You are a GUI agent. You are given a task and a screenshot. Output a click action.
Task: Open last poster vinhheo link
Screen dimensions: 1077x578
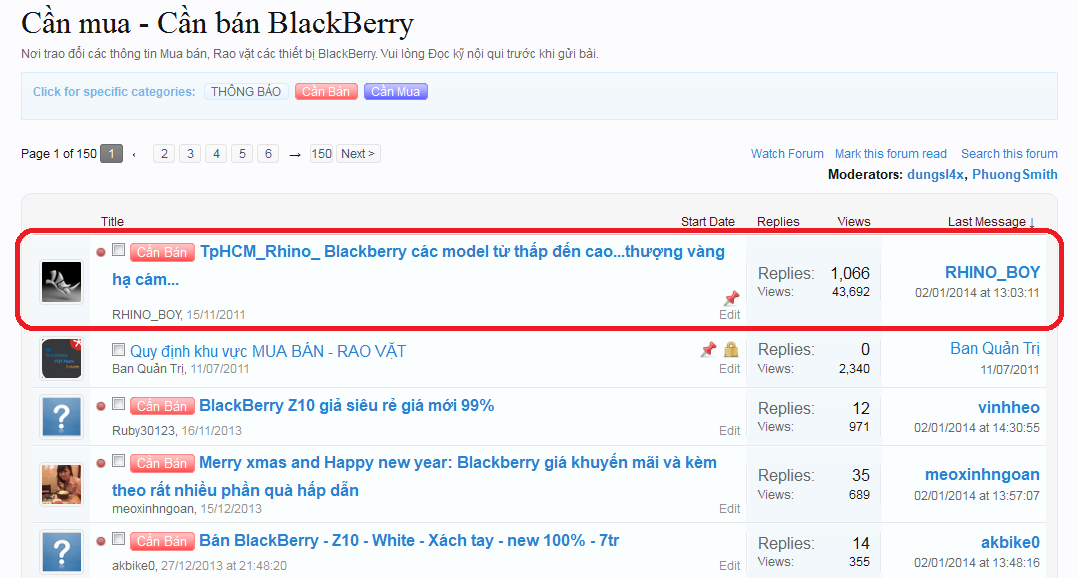click(1009, 408)
